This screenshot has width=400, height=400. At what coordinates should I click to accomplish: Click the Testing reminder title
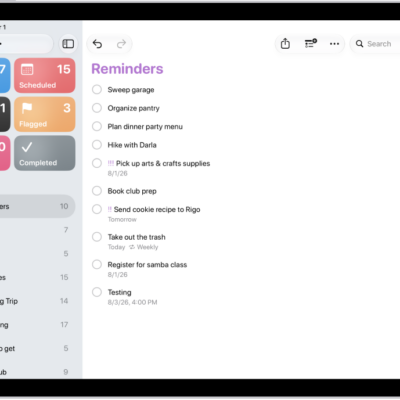(x=119, y=292)
